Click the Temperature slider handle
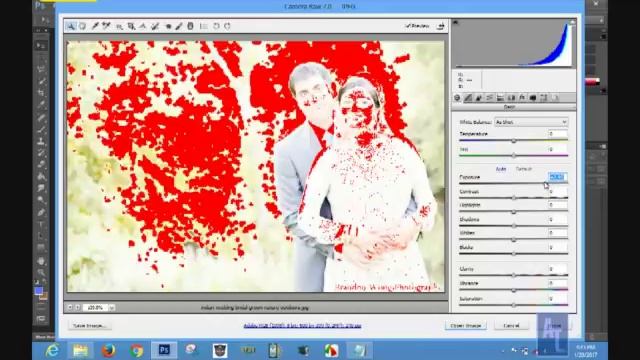The width and height of the screenshot is (640, 360). tap(514, 141)
